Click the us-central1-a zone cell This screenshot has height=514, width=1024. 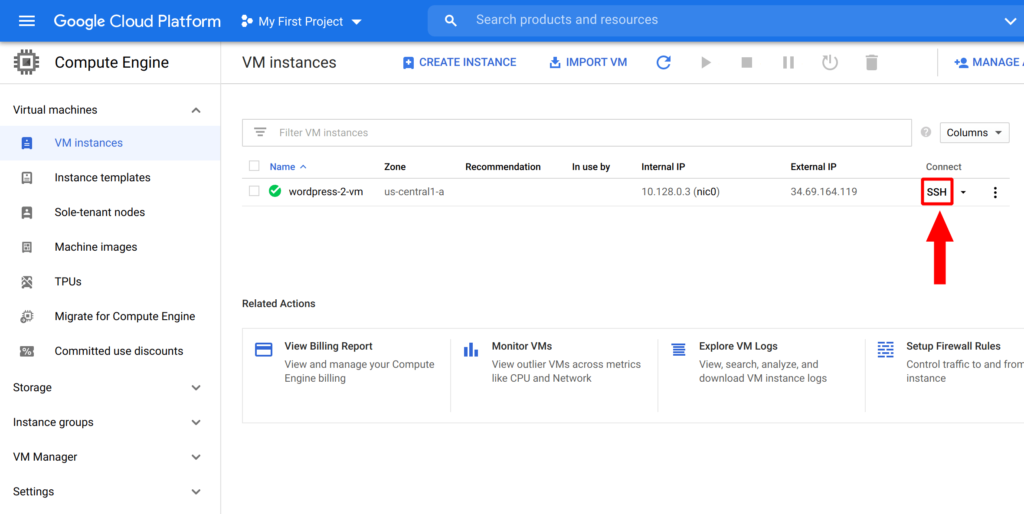(414, 192)
